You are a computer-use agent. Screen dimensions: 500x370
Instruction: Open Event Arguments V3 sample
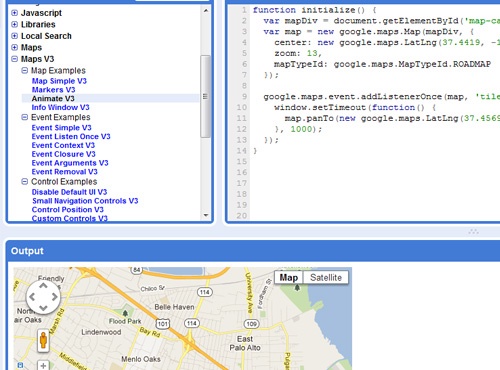pos(70,163)
